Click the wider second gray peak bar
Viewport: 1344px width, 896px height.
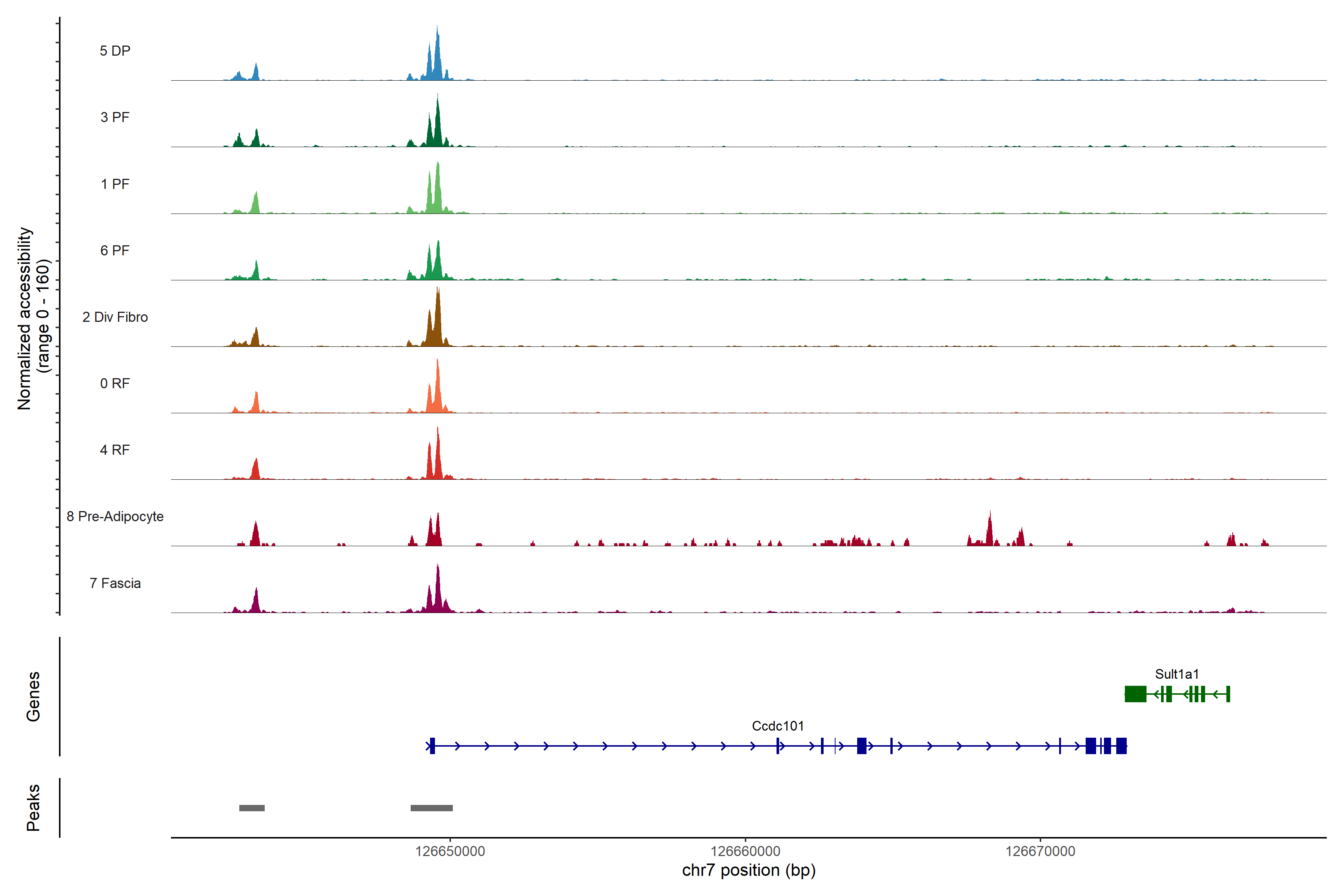432,808
